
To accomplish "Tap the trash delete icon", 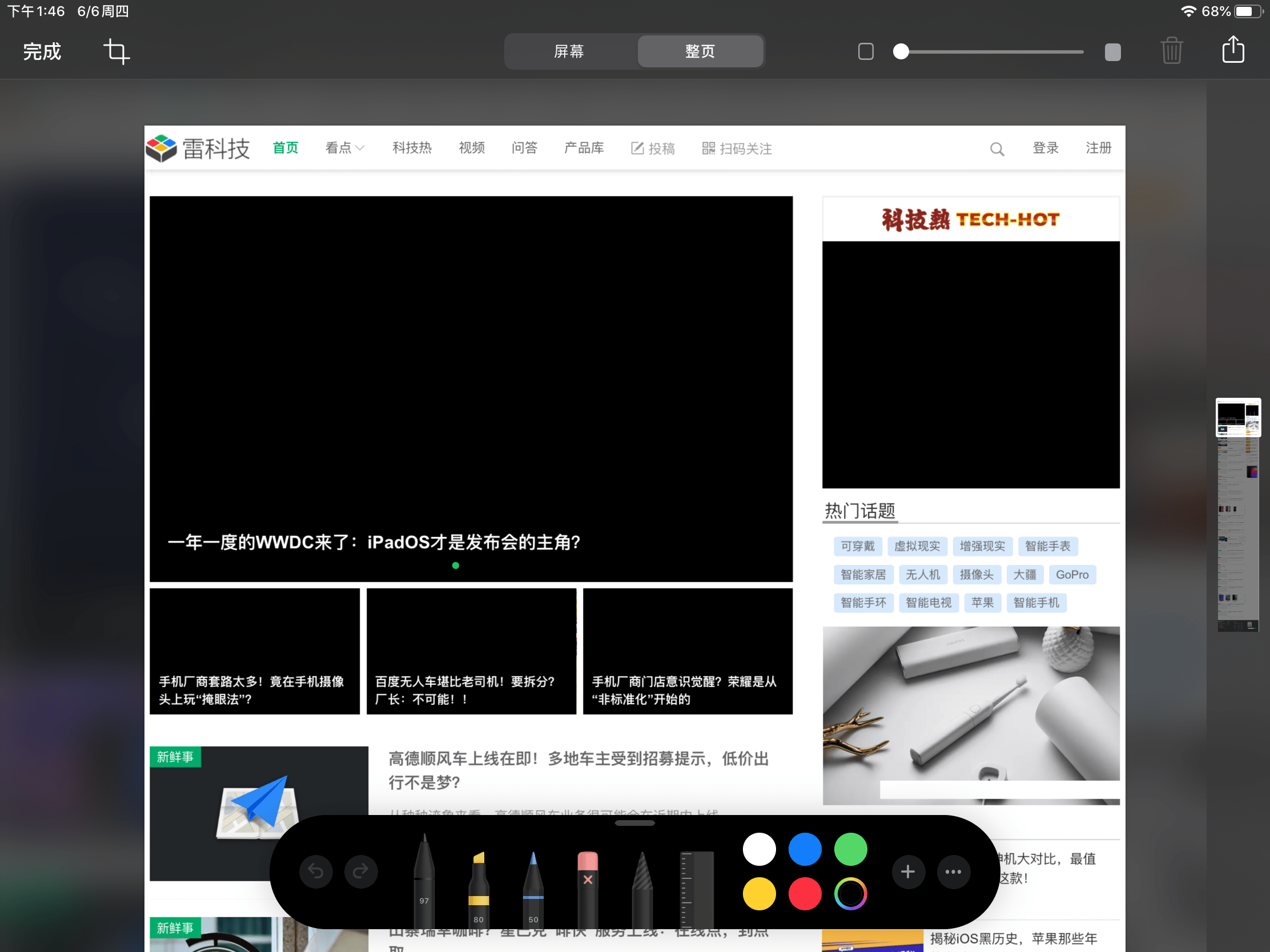I will 1171,51.
